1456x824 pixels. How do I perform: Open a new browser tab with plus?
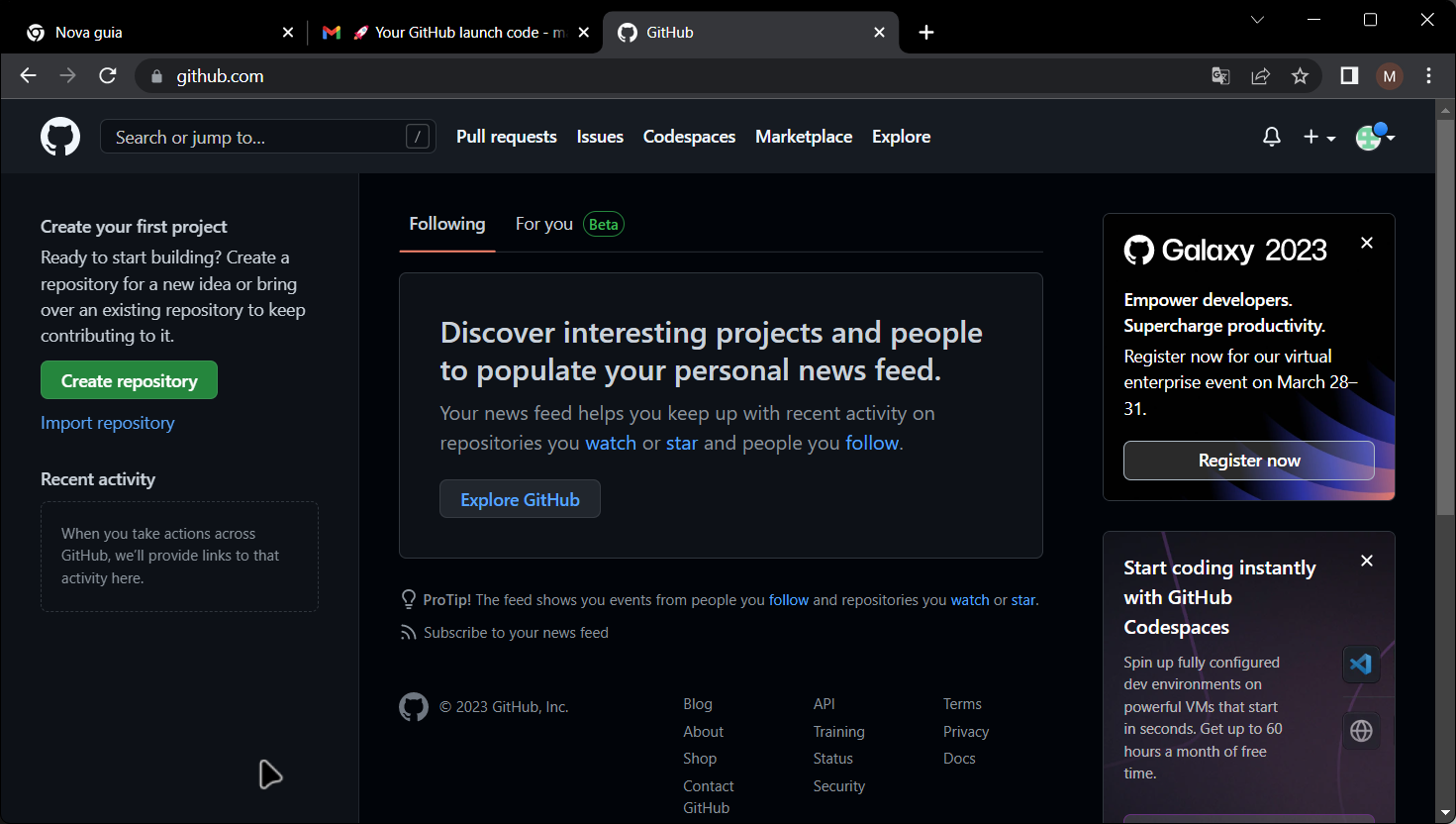pos(926,33)
